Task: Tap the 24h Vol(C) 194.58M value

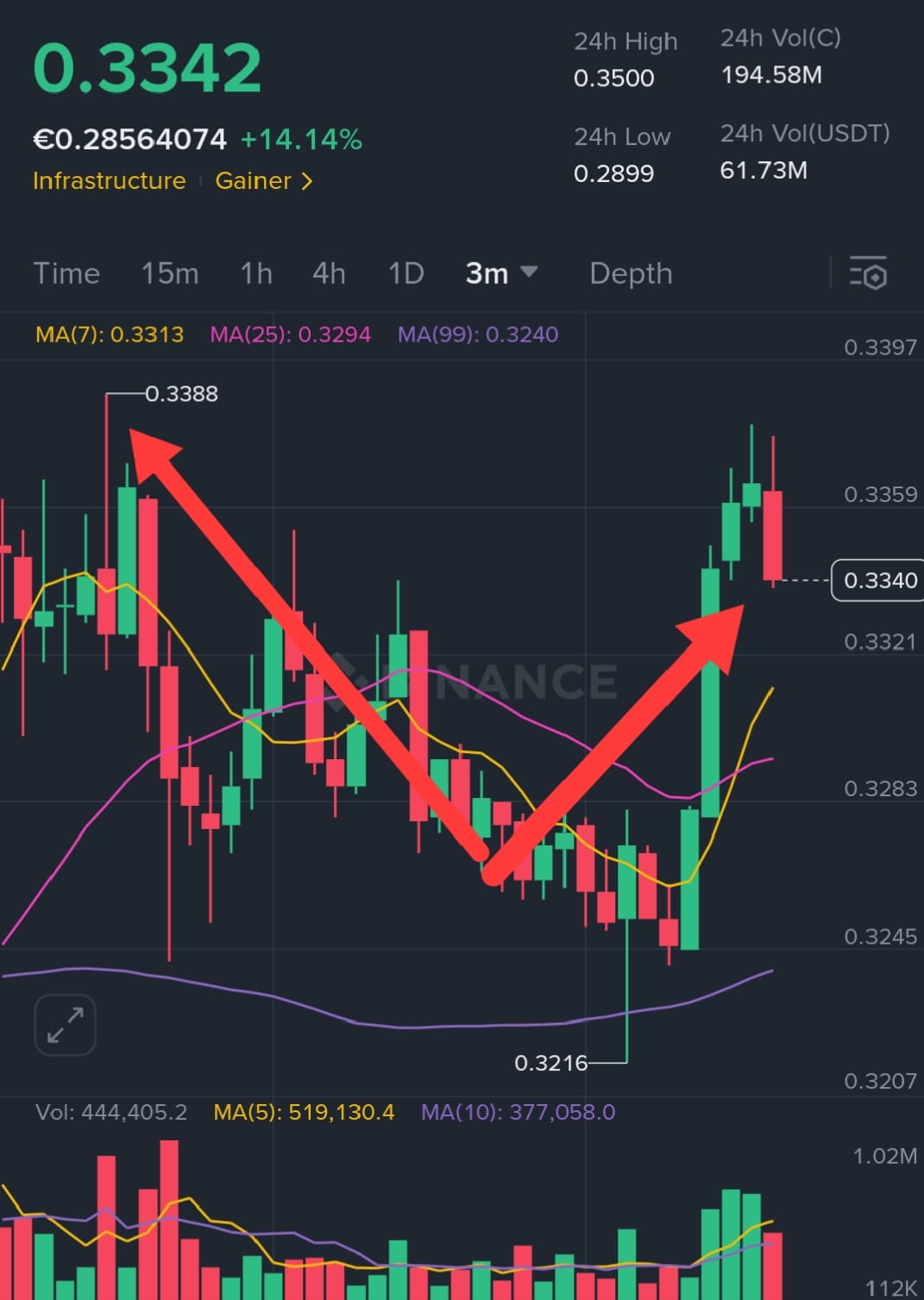Action: pyautogui.click(x=771, y=75)
